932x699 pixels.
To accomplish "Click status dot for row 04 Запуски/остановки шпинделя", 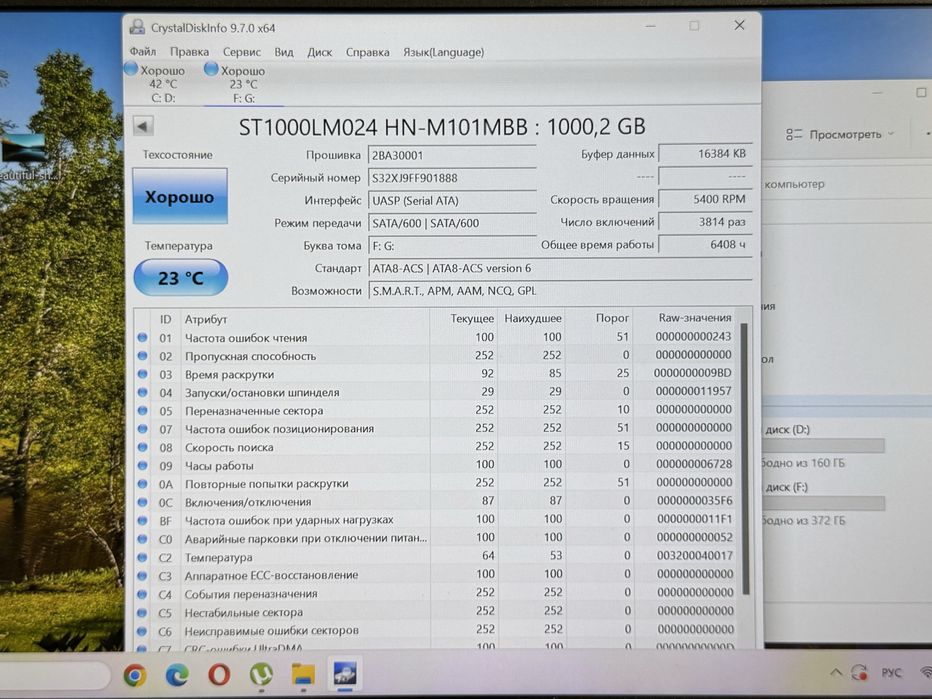I will [x=142, y=392].
